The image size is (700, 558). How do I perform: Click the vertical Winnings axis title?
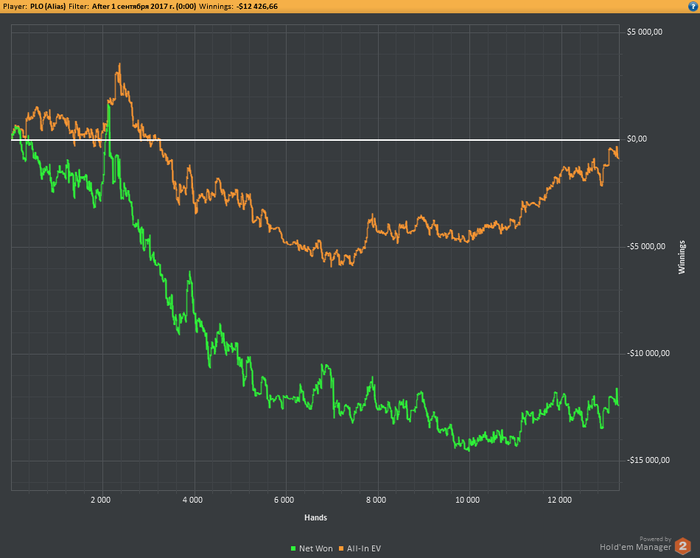point(682,257)
